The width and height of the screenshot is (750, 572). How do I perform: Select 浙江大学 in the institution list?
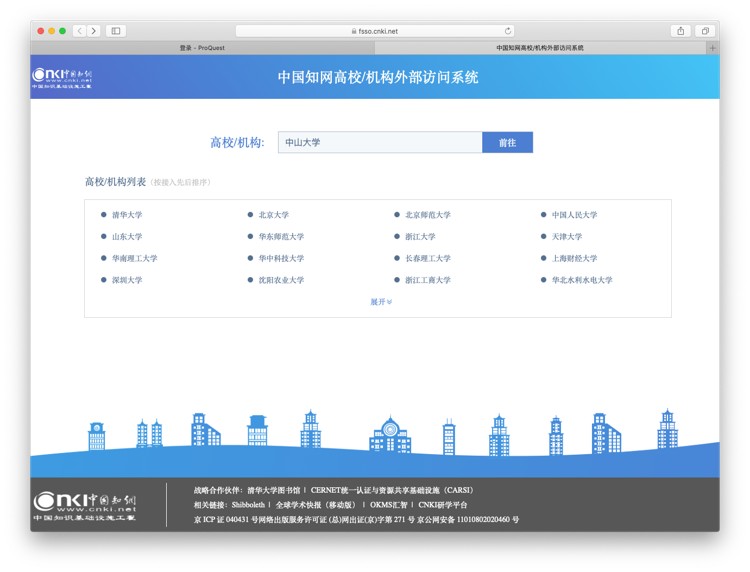point(420,236)
